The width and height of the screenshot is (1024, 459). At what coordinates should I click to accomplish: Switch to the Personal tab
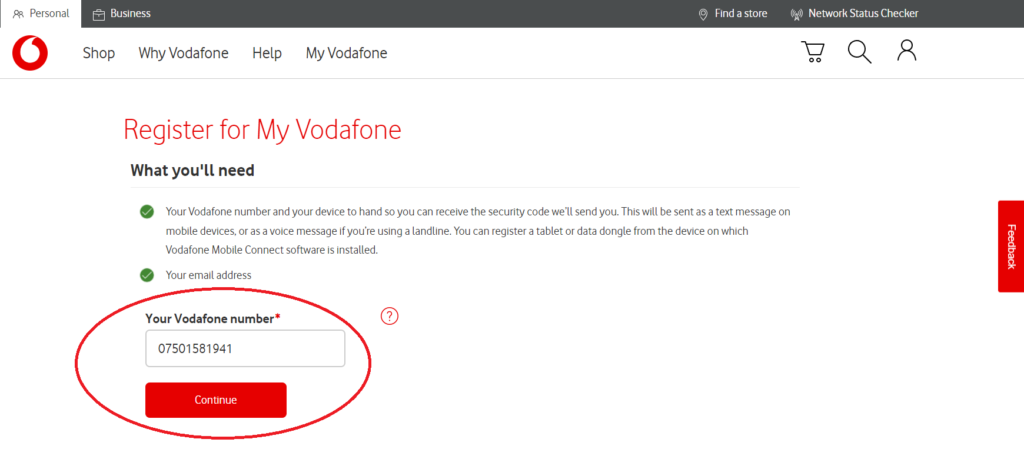coord(41,14)
